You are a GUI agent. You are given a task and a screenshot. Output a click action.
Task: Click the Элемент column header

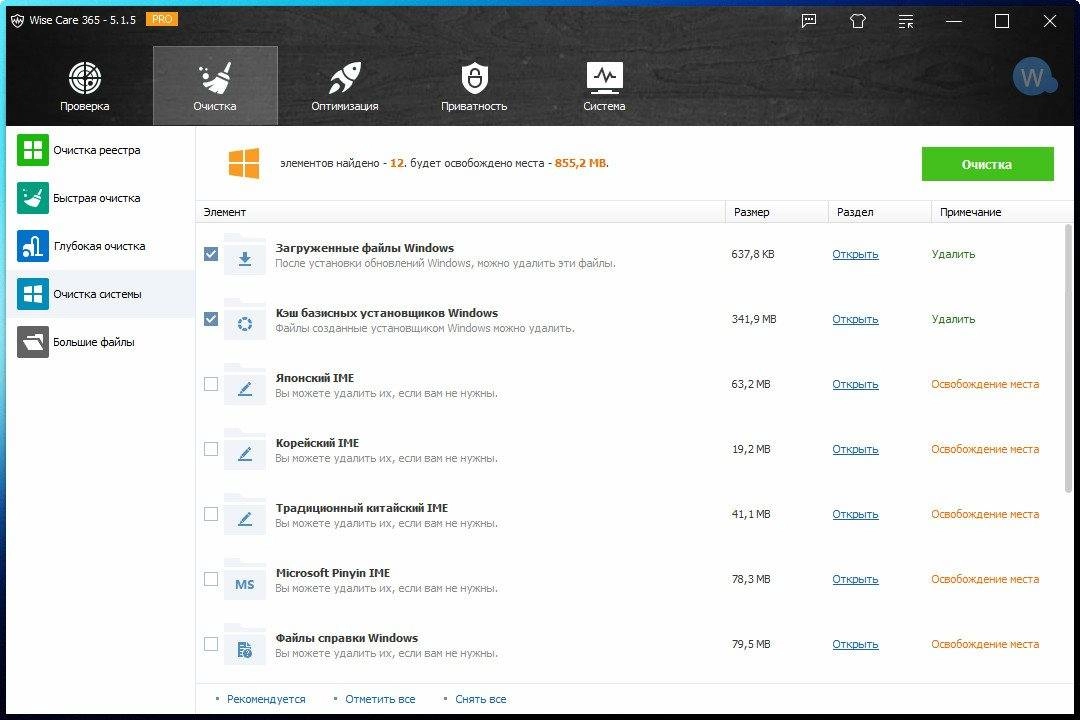click(x=461, y=212)
